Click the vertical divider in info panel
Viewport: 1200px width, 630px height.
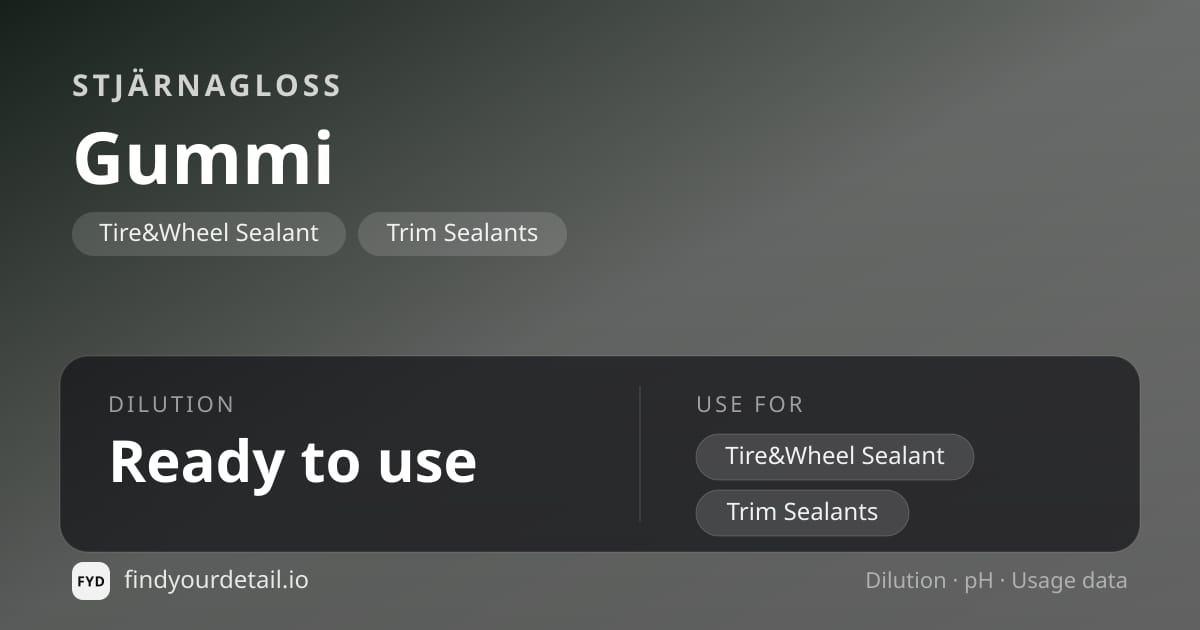click(640, 454)
